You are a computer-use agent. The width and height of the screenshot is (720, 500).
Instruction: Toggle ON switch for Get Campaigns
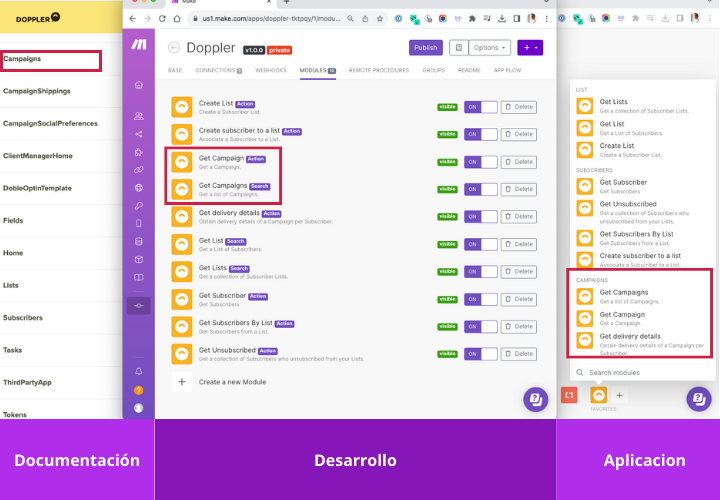point(480,189)
